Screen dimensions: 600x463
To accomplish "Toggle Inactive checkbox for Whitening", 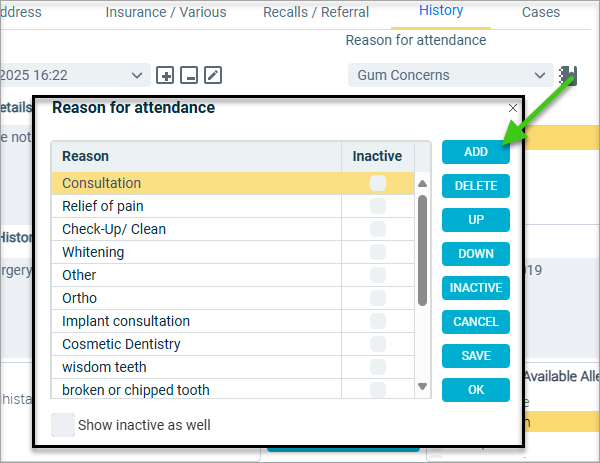I will pos(378,252).
